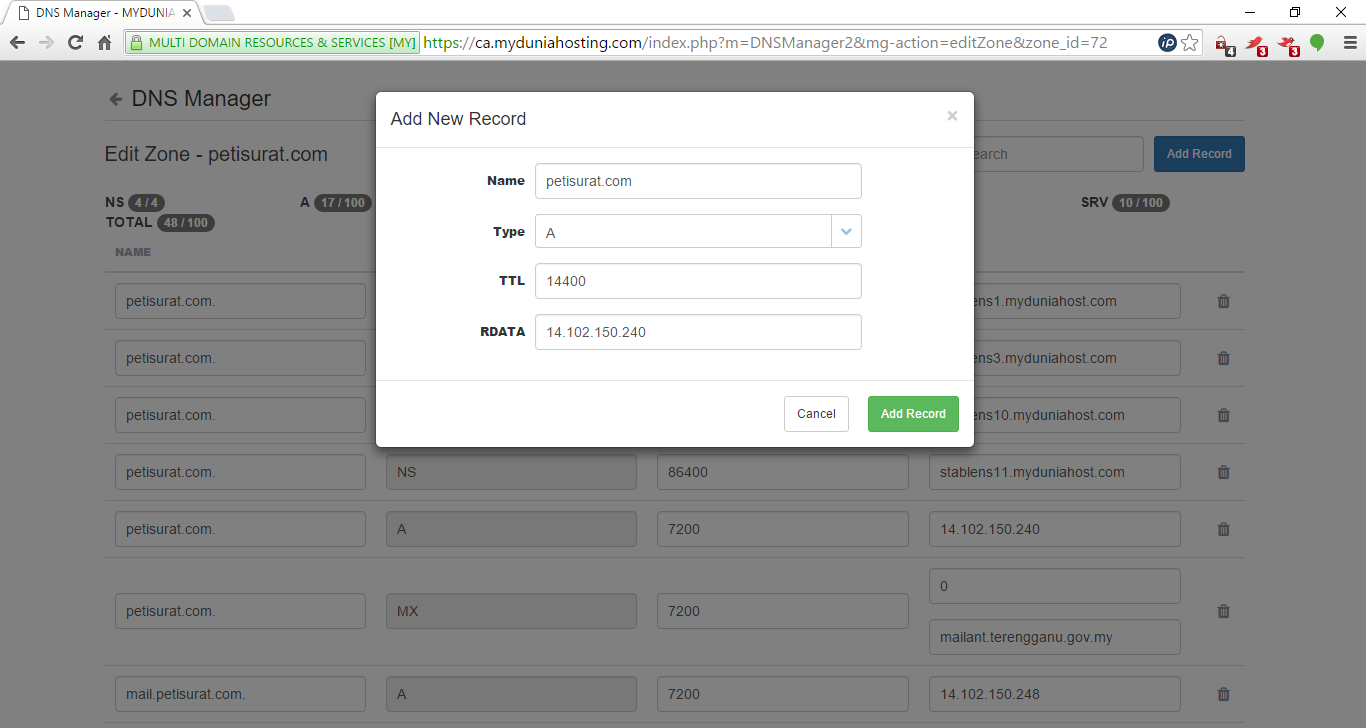The height and width of the screenshot is (728, 1366).
Task: Delete the stablens1.myduniahost.com record
Action: (x=1223, y=301)
